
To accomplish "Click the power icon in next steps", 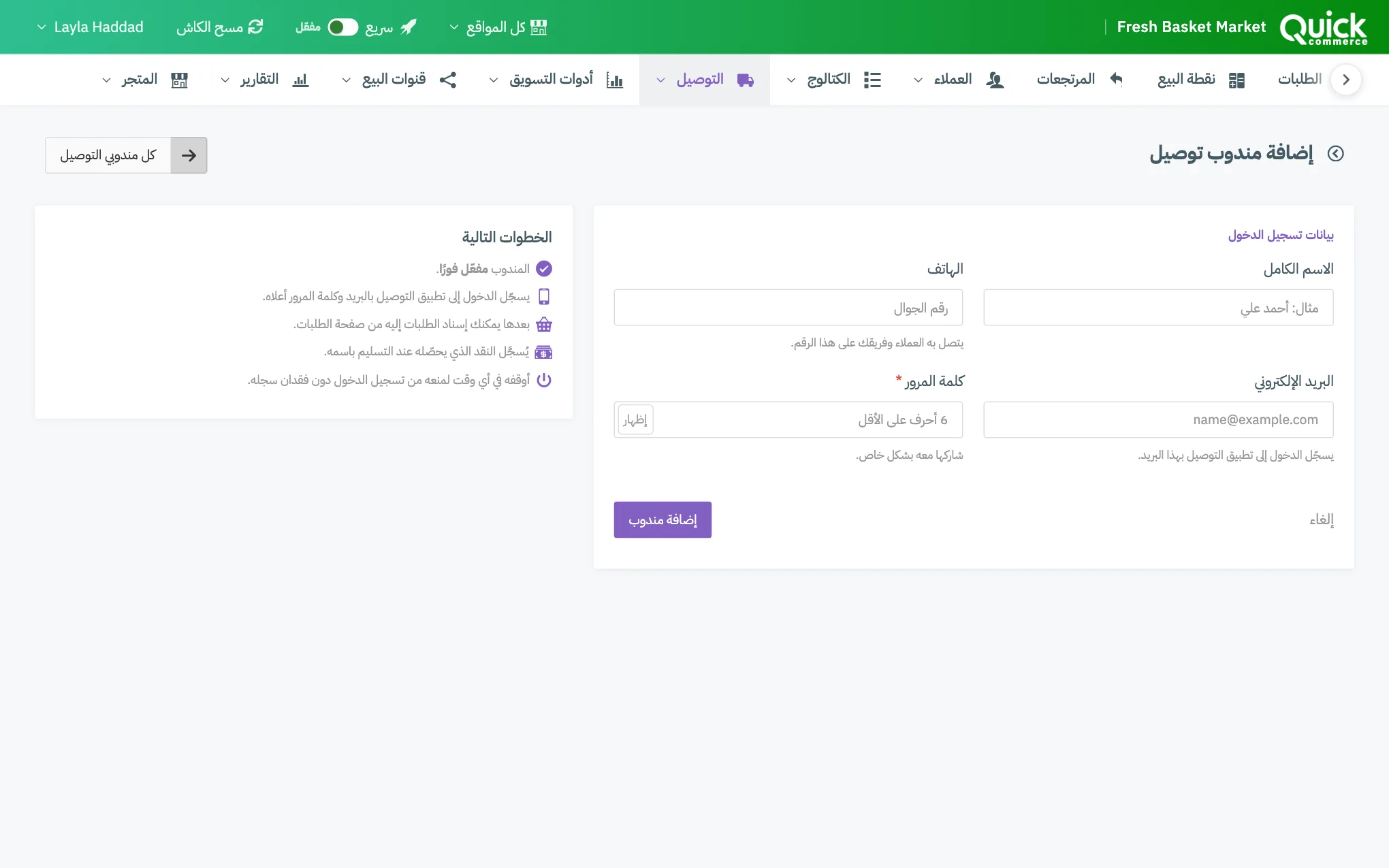I will click(544, 380).
